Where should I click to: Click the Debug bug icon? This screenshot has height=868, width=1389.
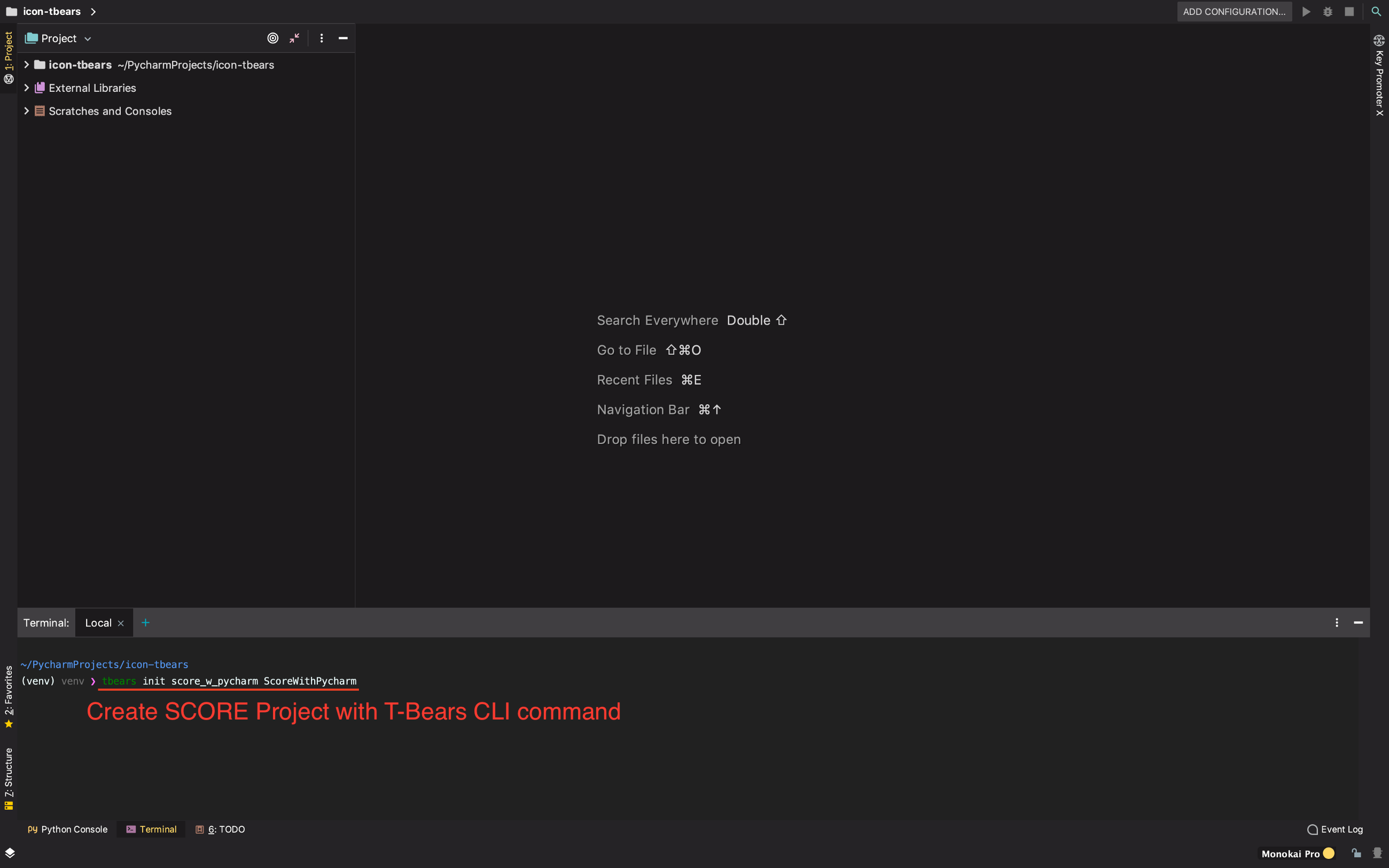[1328, 11]
